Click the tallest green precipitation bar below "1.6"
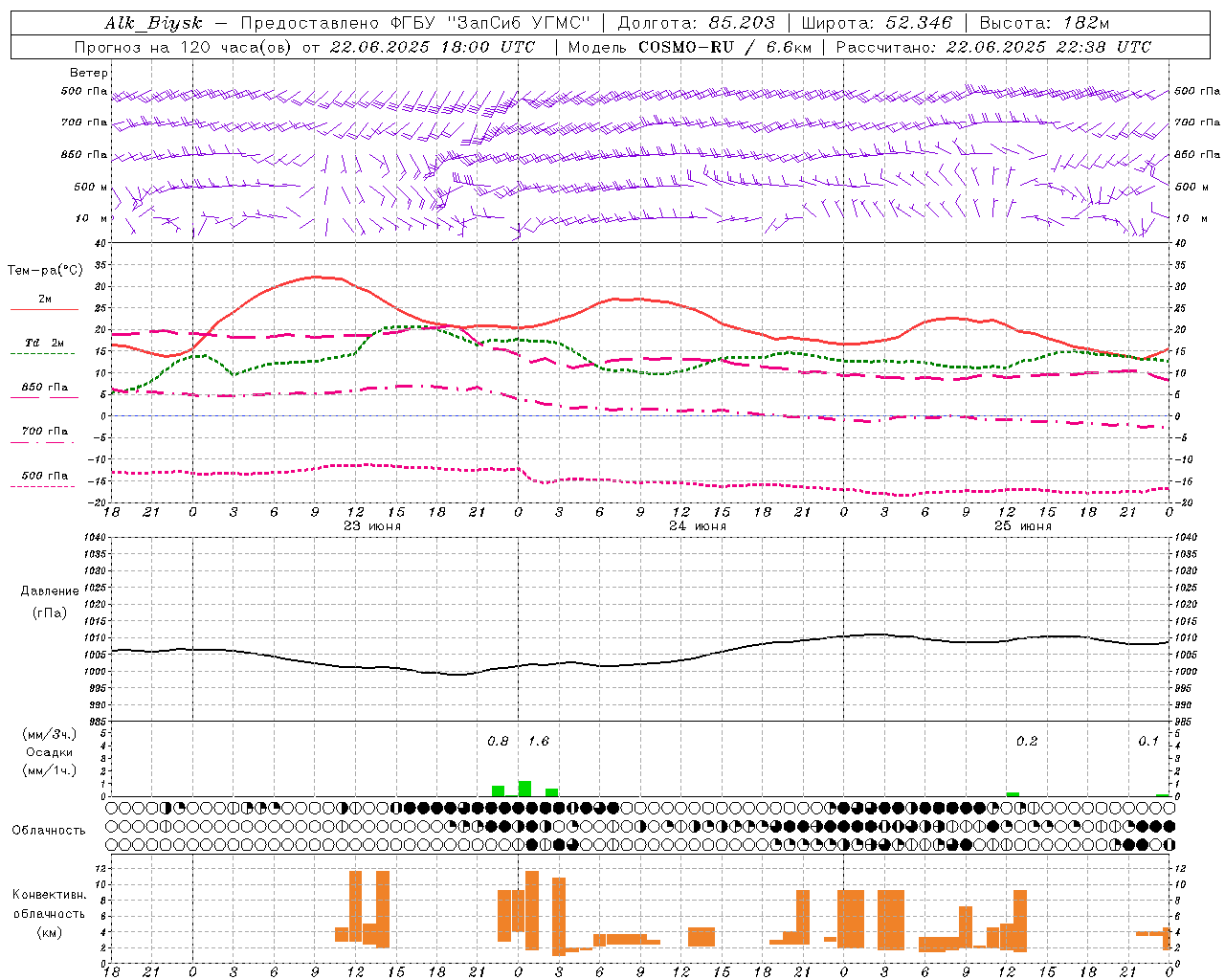This screenshot has width=1225, height=980. coord(524,789)
